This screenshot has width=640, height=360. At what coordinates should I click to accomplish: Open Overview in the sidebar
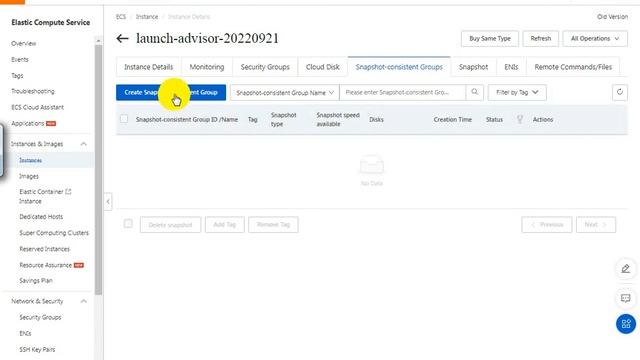24,43
